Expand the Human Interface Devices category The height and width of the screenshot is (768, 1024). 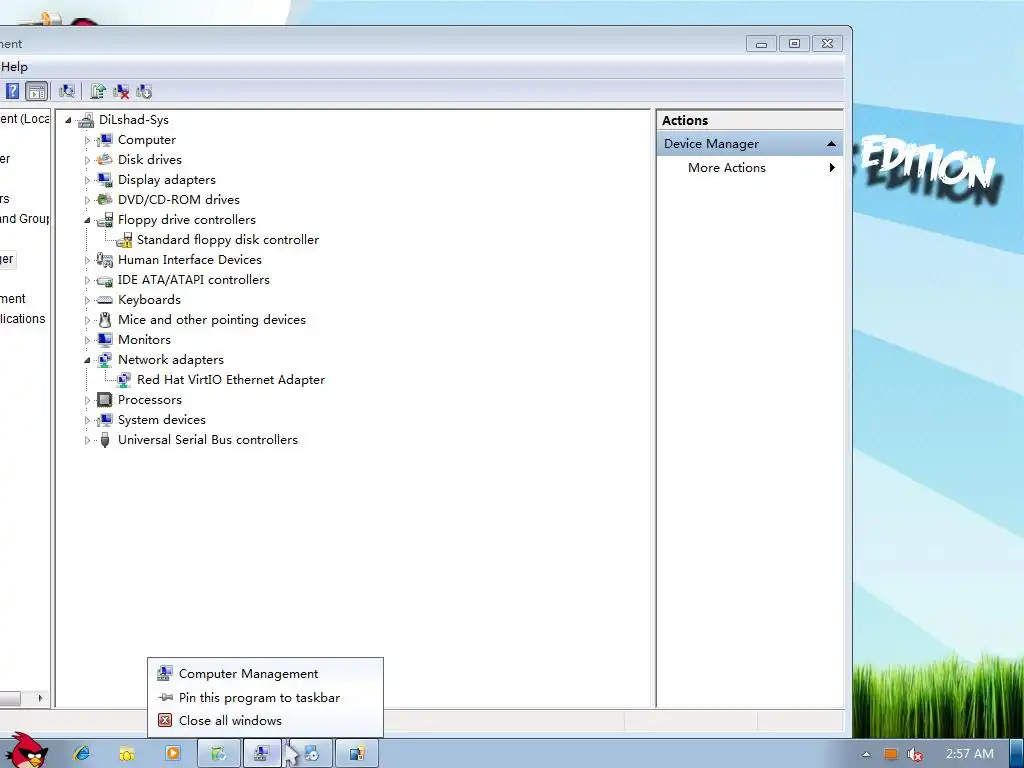pos(87,260)
